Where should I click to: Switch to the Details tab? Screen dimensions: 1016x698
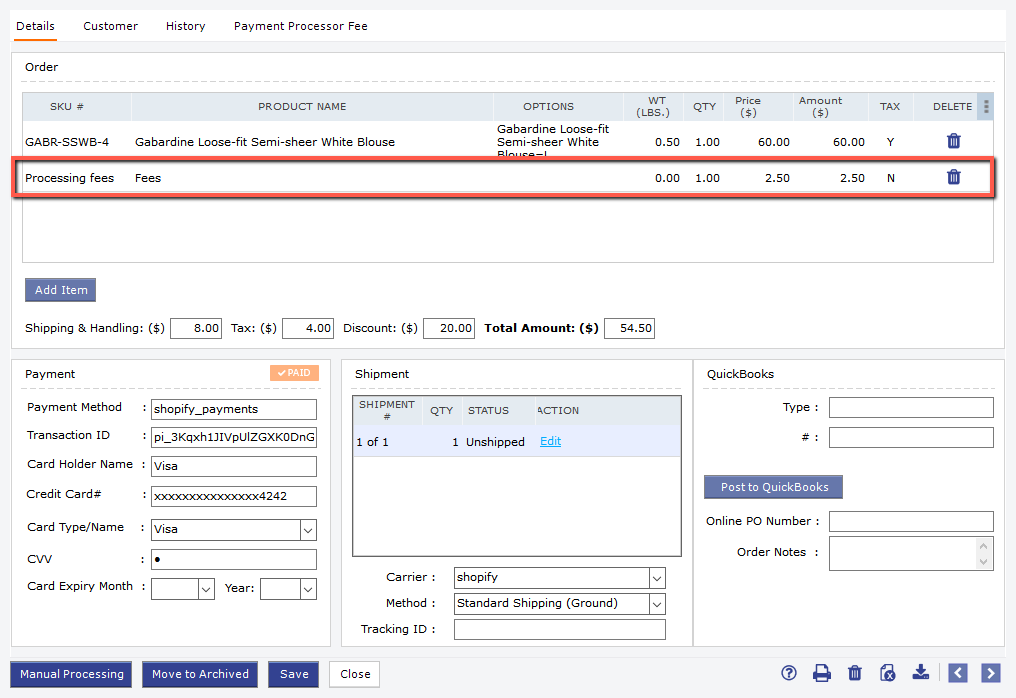pos(36,26)
